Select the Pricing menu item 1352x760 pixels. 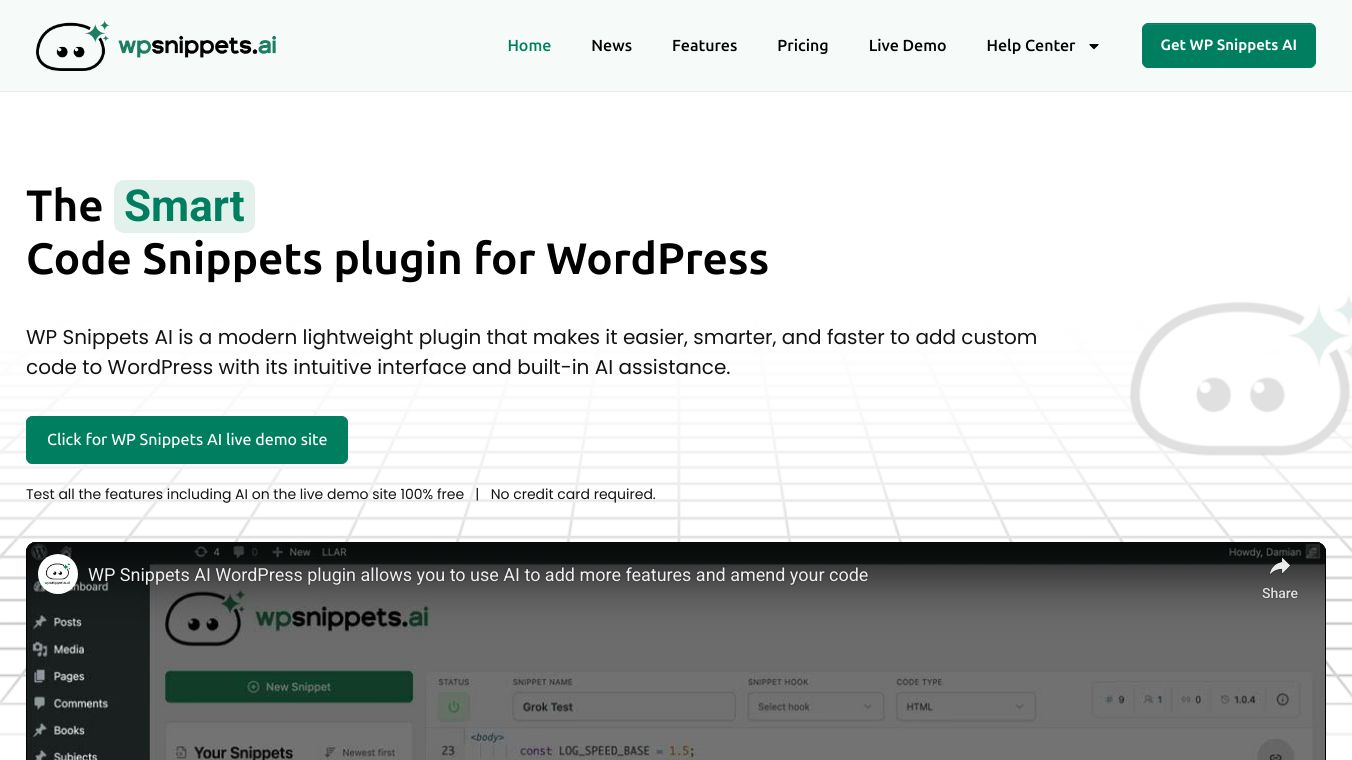pos(802,45)
